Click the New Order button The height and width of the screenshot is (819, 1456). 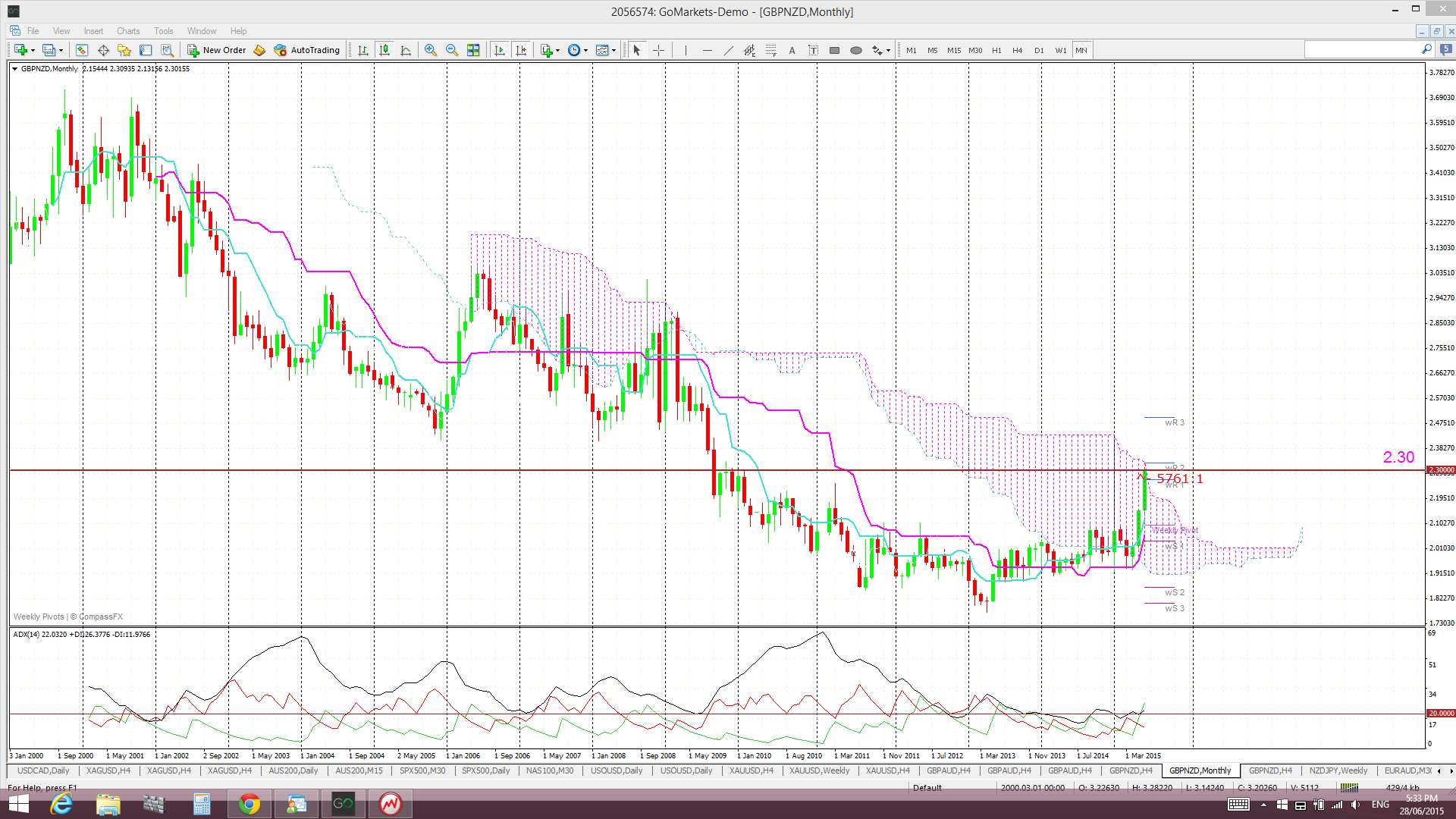[217, 50]
